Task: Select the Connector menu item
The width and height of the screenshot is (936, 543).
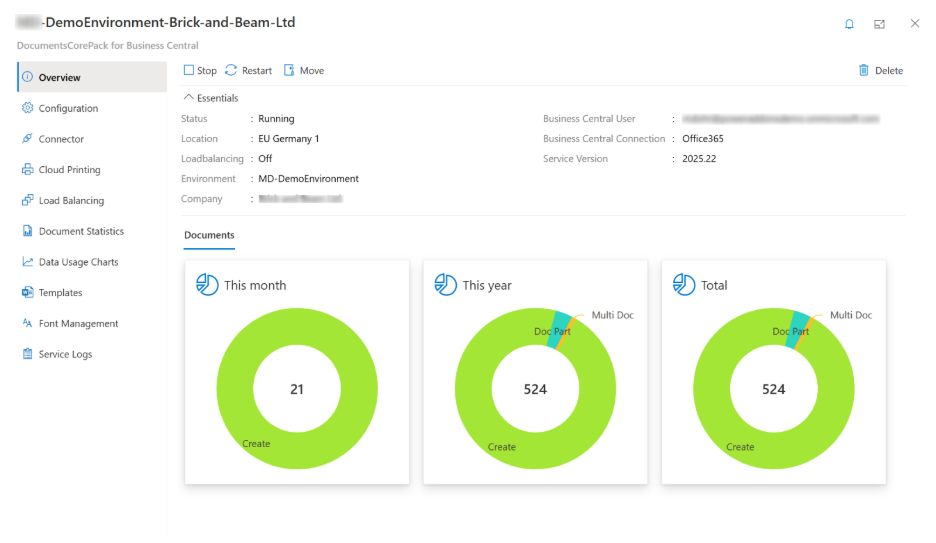Action: (92, 138)
